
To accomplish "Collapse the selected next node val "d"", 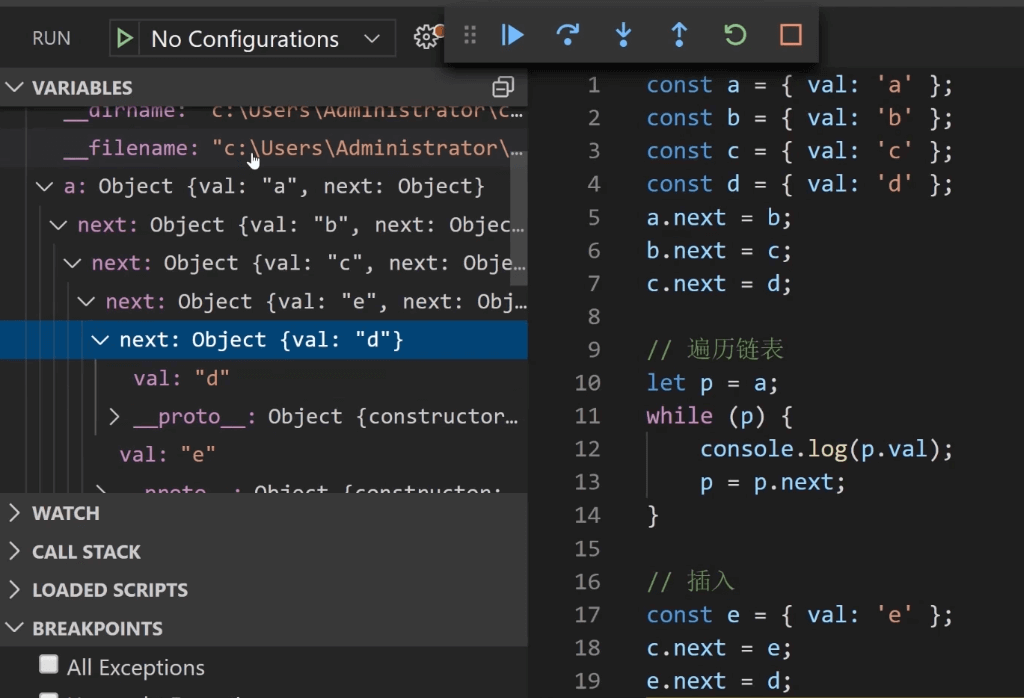I will point(100,340).
